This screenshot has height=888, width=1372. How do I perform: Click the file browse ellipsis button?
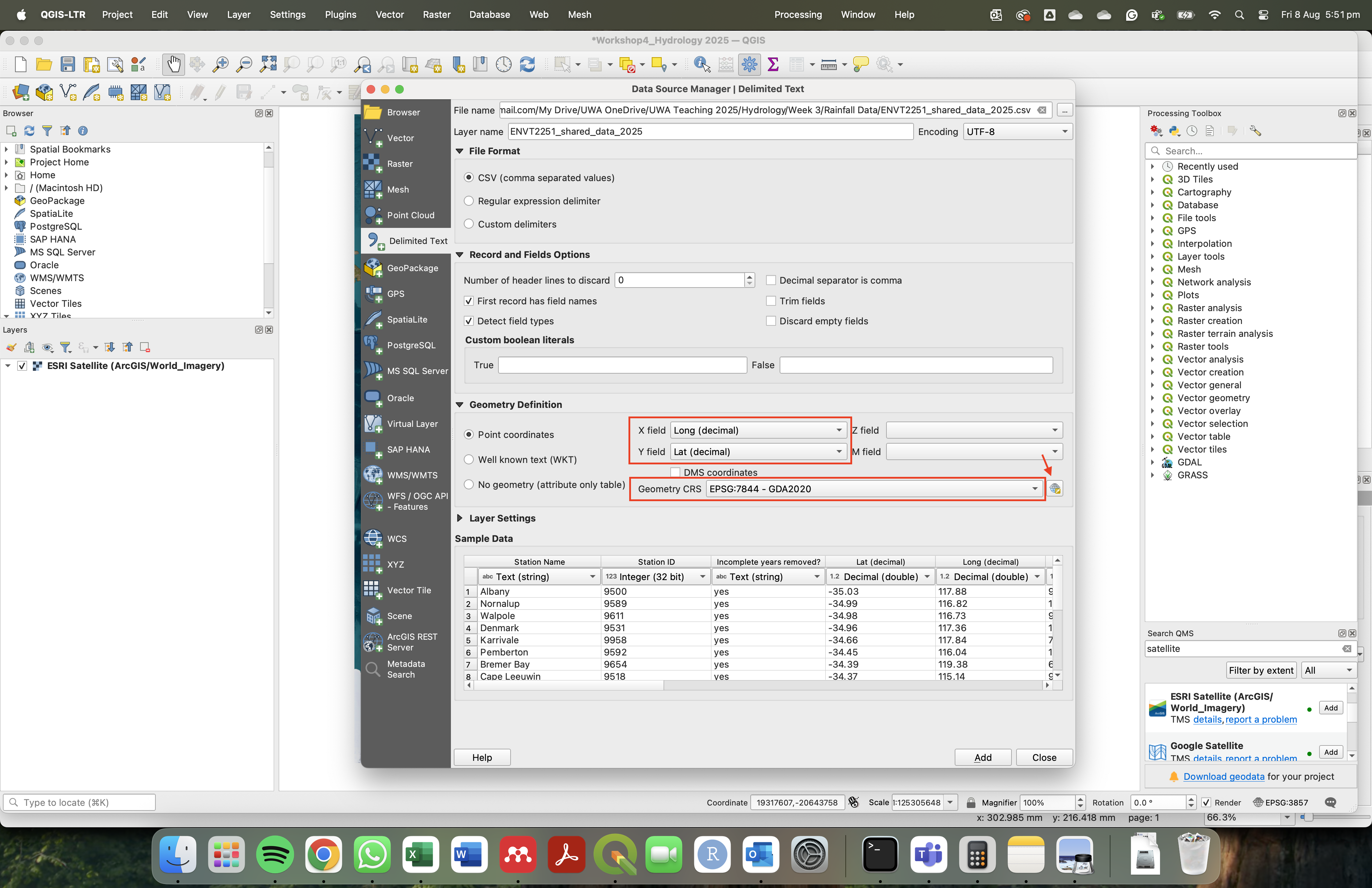click(x=1064, y=110)
